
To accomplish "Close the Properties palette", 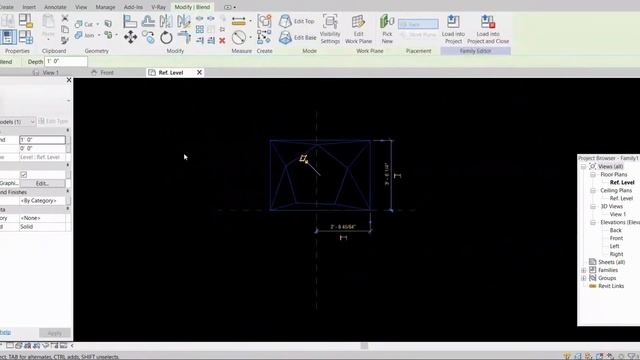I will coord(69,80).
